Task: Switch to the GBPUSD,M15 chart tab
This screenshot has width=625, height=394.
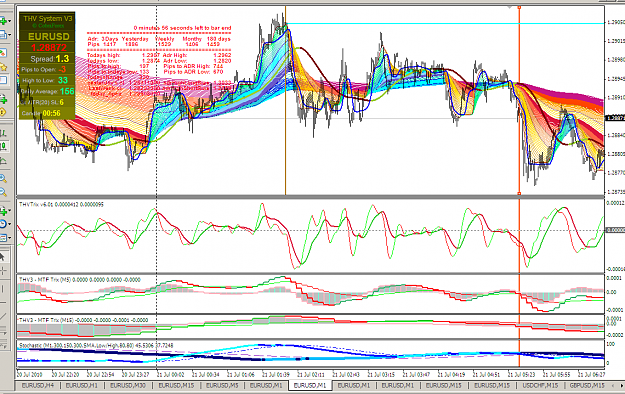Action: coord(587,386)
